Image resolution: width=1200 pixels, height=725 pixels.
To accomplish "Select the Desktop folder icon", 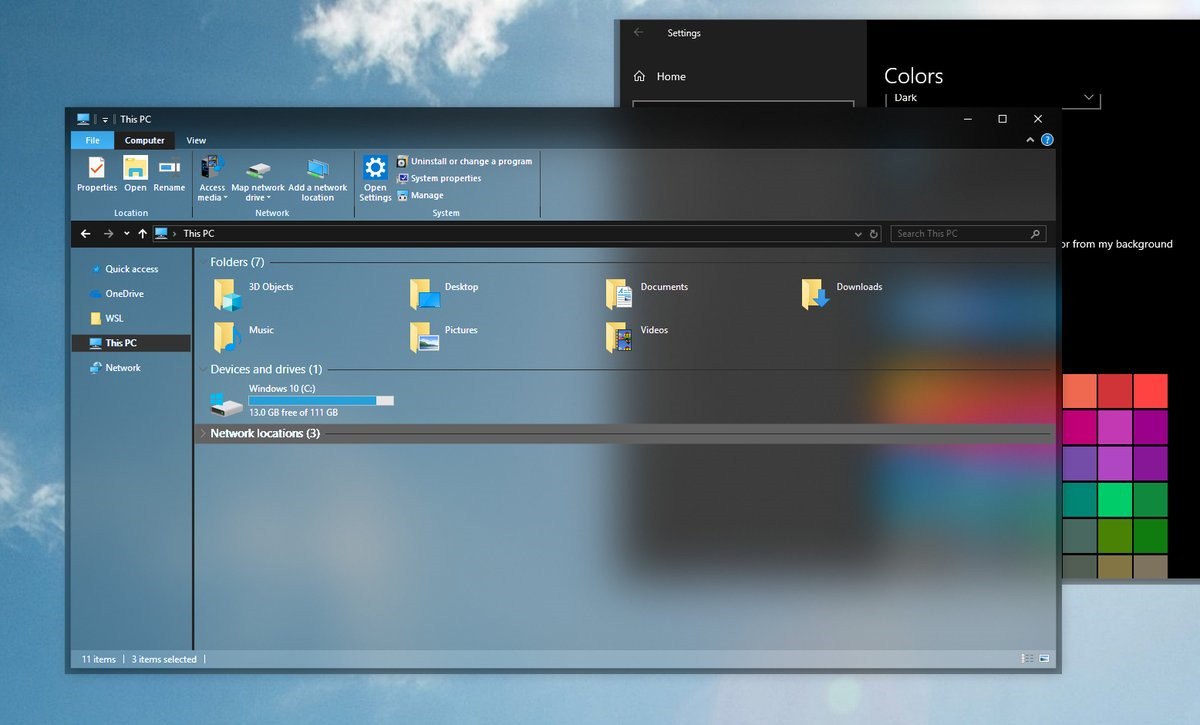I will [x=425, y=295].
